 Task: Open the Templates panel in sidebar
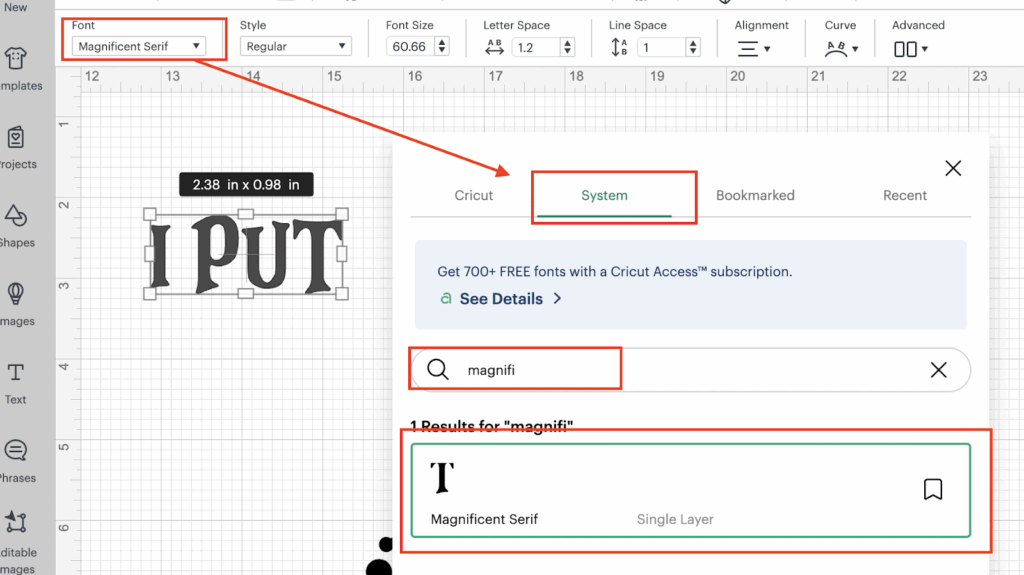click(17, 67)
